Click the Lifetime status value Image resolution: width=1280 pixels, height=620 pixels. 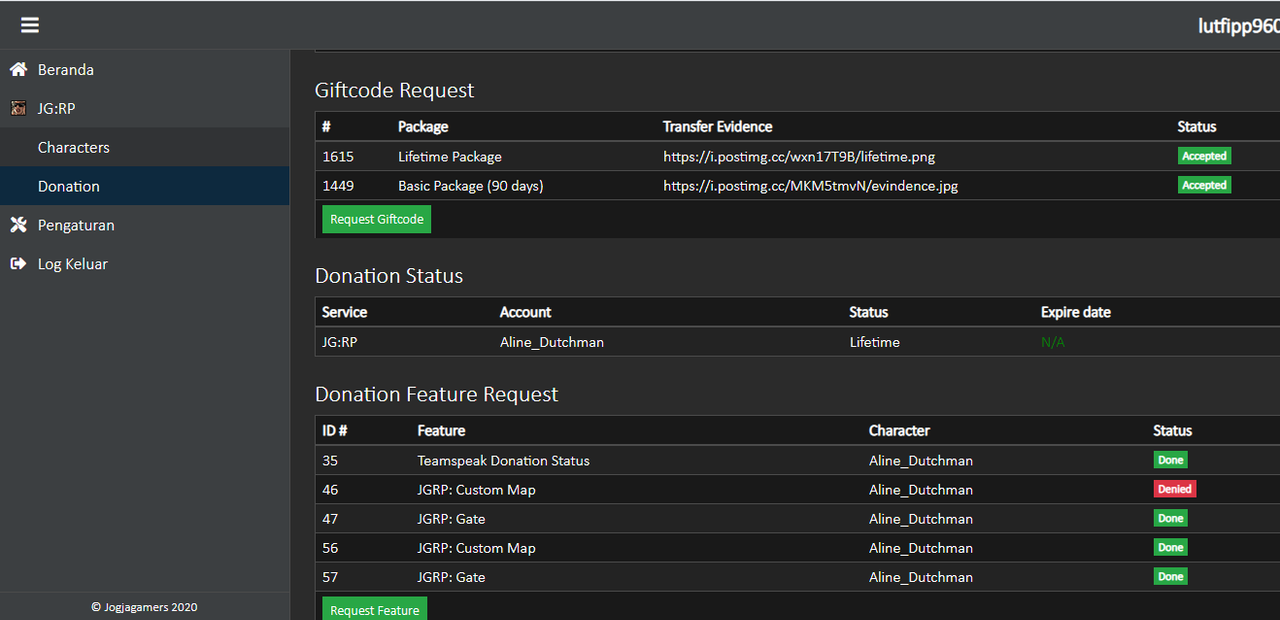point(875,342)
